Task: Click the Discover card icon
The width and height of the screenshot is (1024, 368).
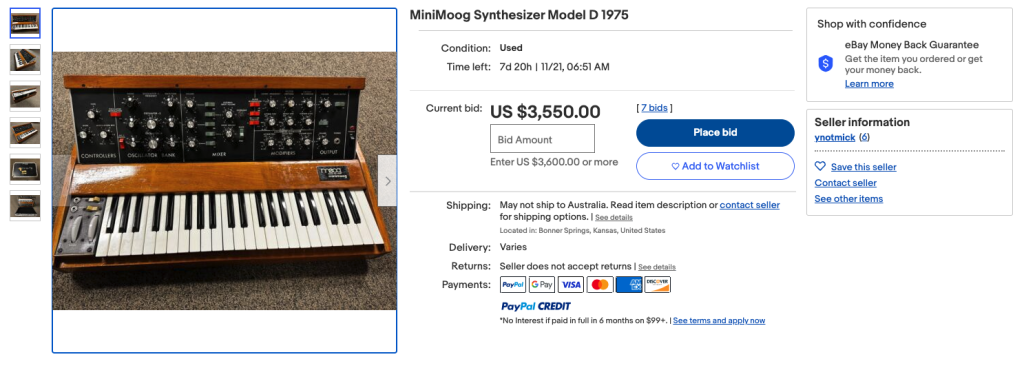Action: tap(658, 284)
